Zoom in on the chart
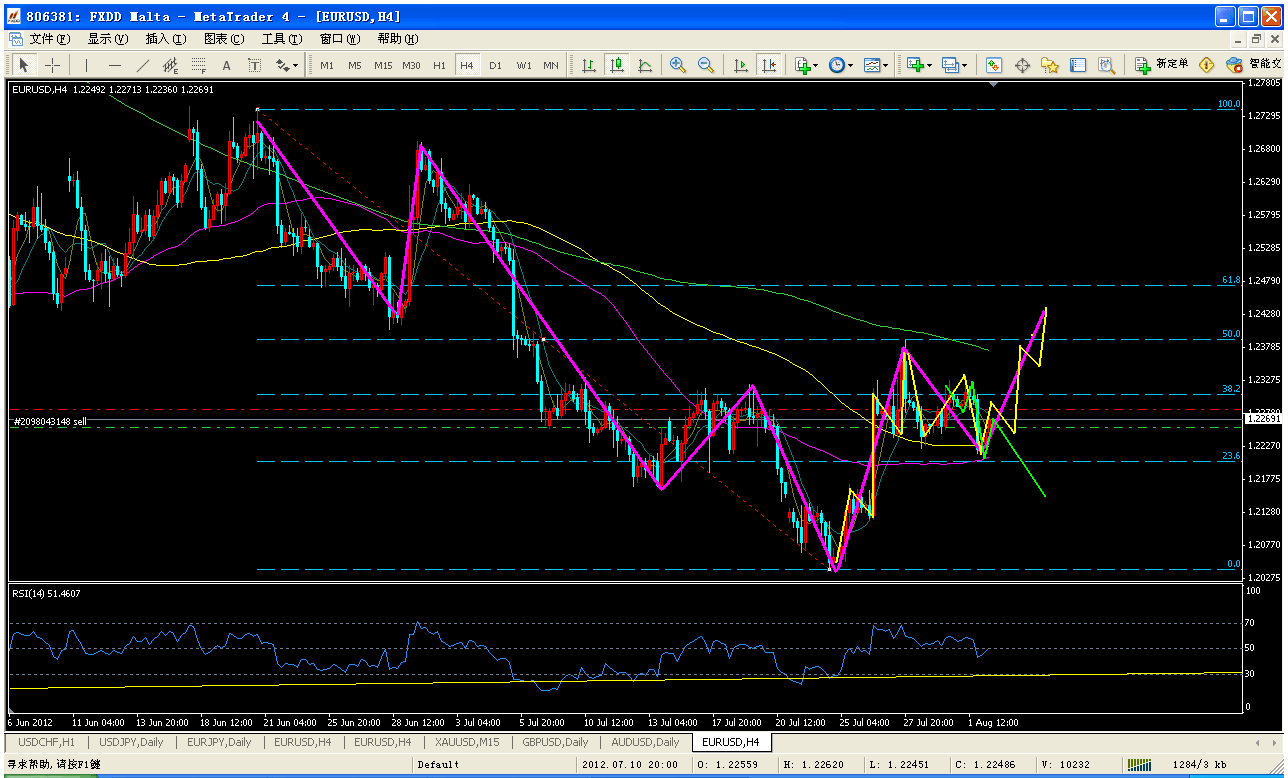1288x778 pixels. (x=678, y=65)
